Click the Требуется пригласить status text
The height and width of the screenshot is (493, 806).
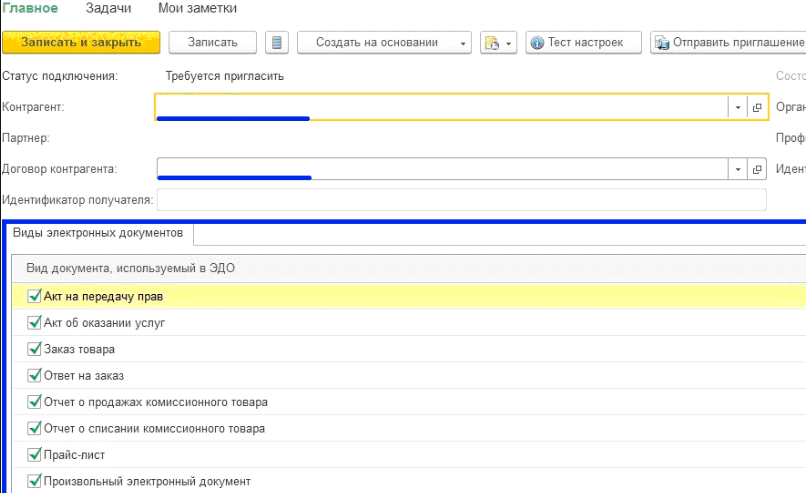coord(225,76)
